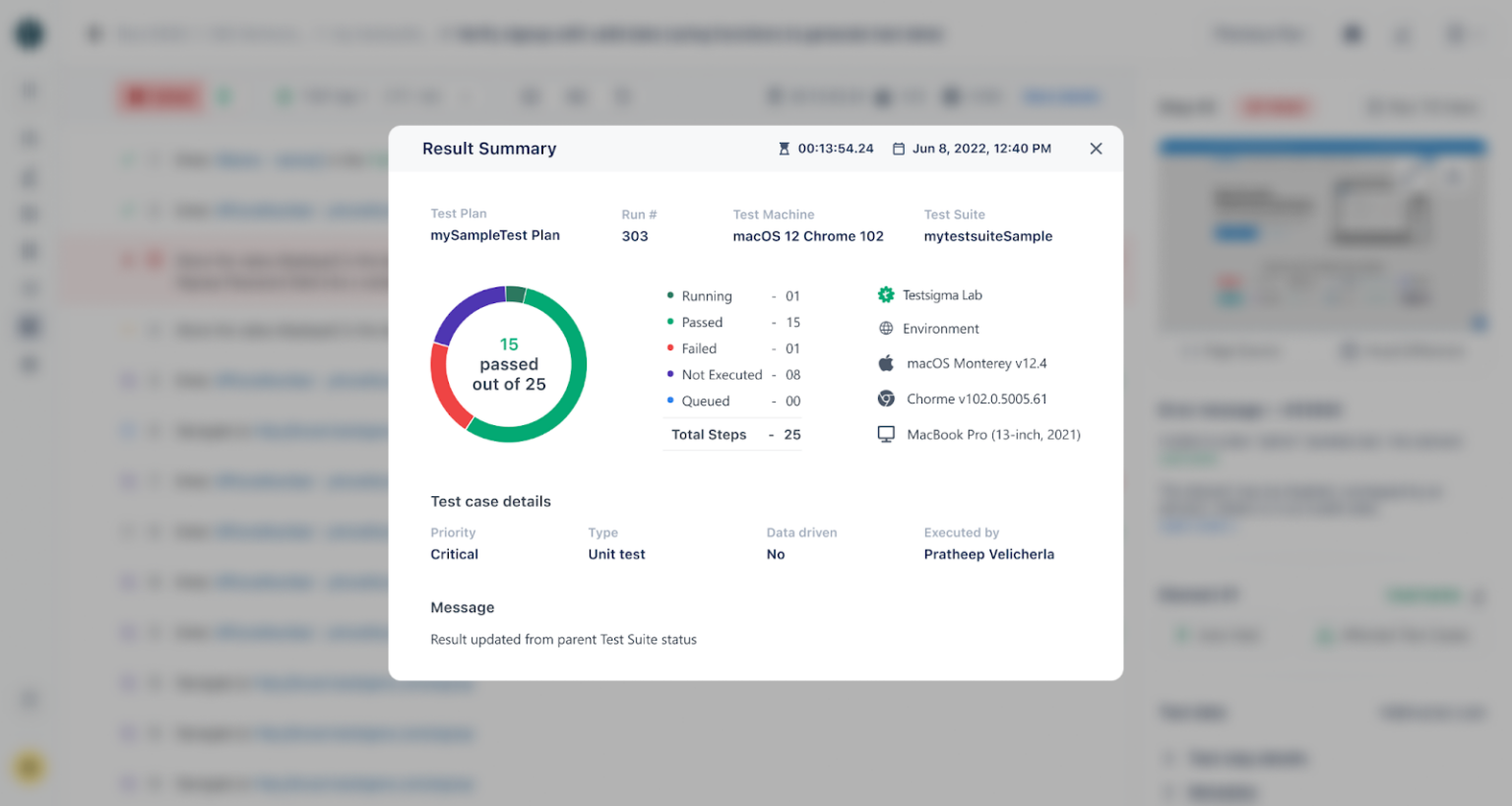Select the highlighted item in the left sidebar
The width and height of the screenshot is (1512, 806).
tap(29, 326)
